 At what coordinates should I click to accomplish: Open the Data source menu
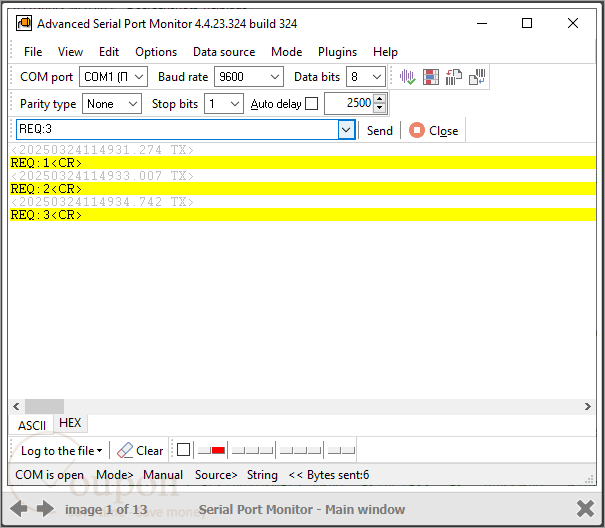tap(224, 52)
